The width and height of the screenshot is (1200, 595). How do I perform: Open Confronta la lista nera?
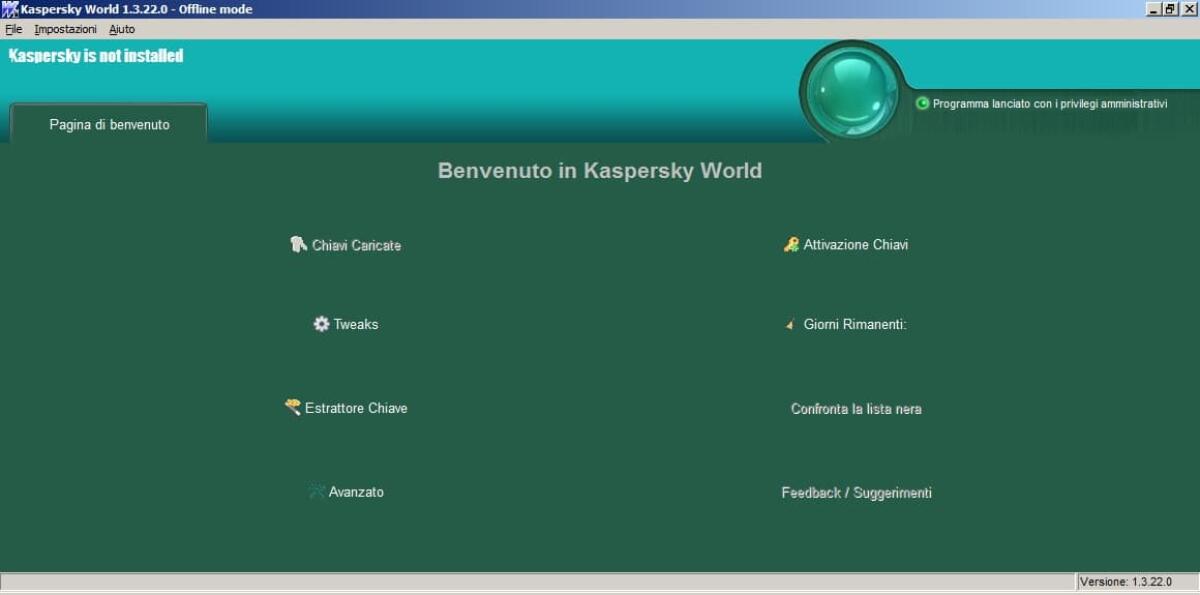(x=855, y=408)
